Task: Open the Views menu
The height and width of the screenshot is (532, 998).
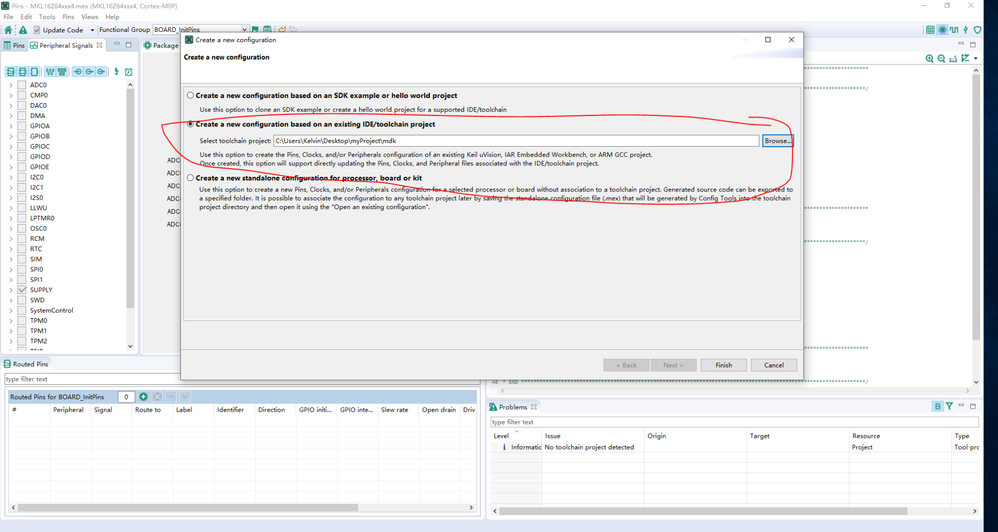Action: [90, 17]
